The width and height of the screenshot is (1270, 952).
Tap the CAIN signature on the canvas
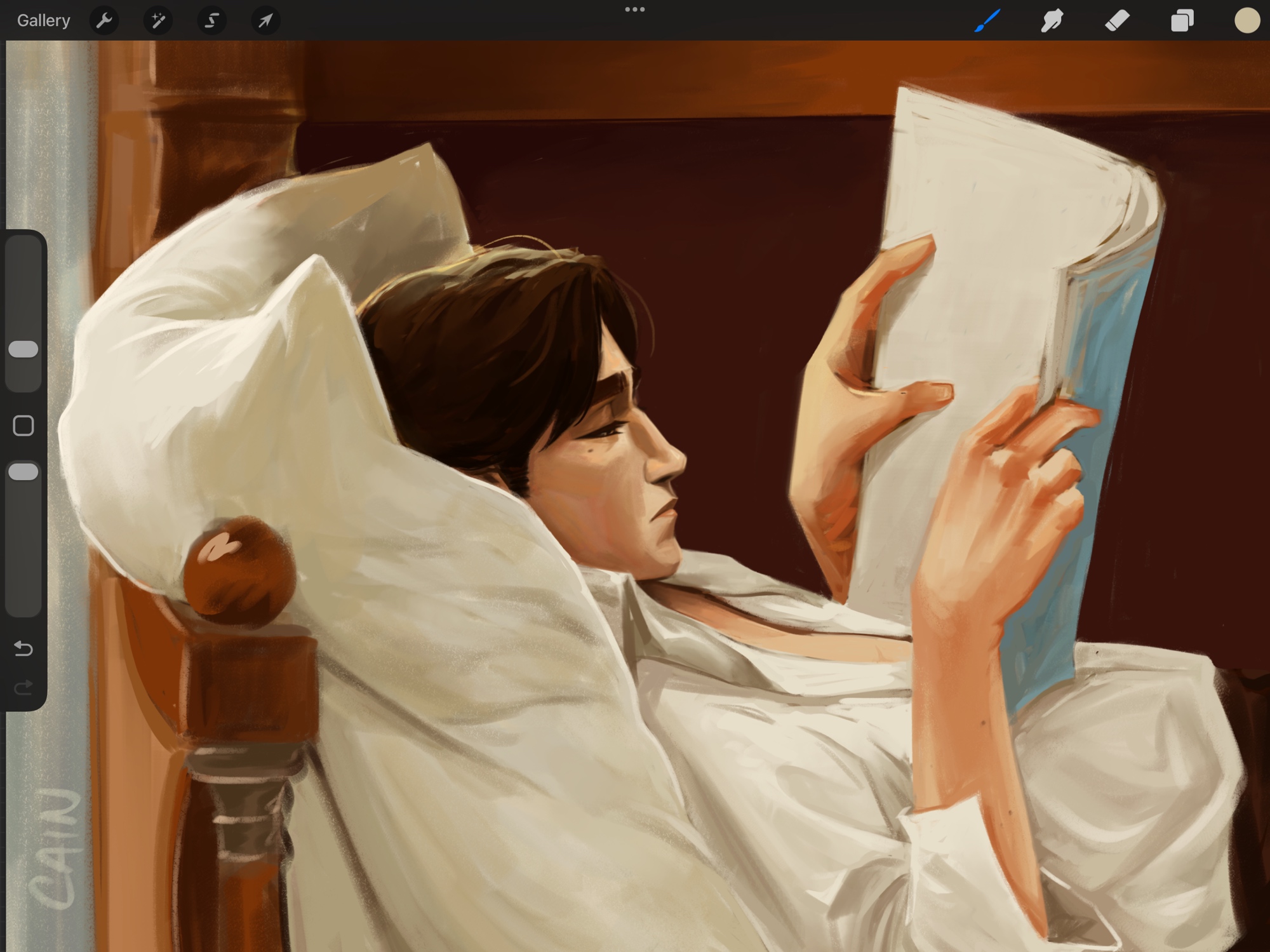click(x=56, y=848)
